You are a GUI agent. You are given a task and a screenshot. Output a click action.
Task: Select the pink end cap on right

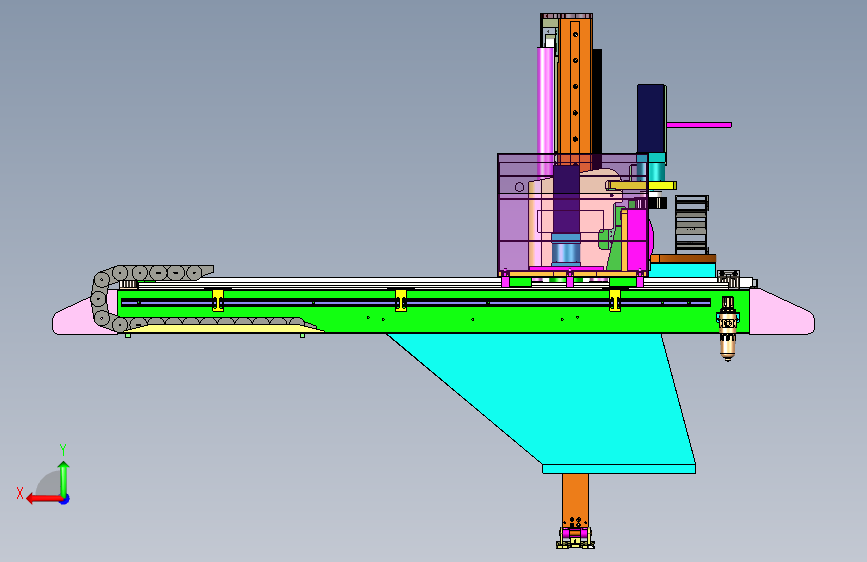click(x=781, y=313)
